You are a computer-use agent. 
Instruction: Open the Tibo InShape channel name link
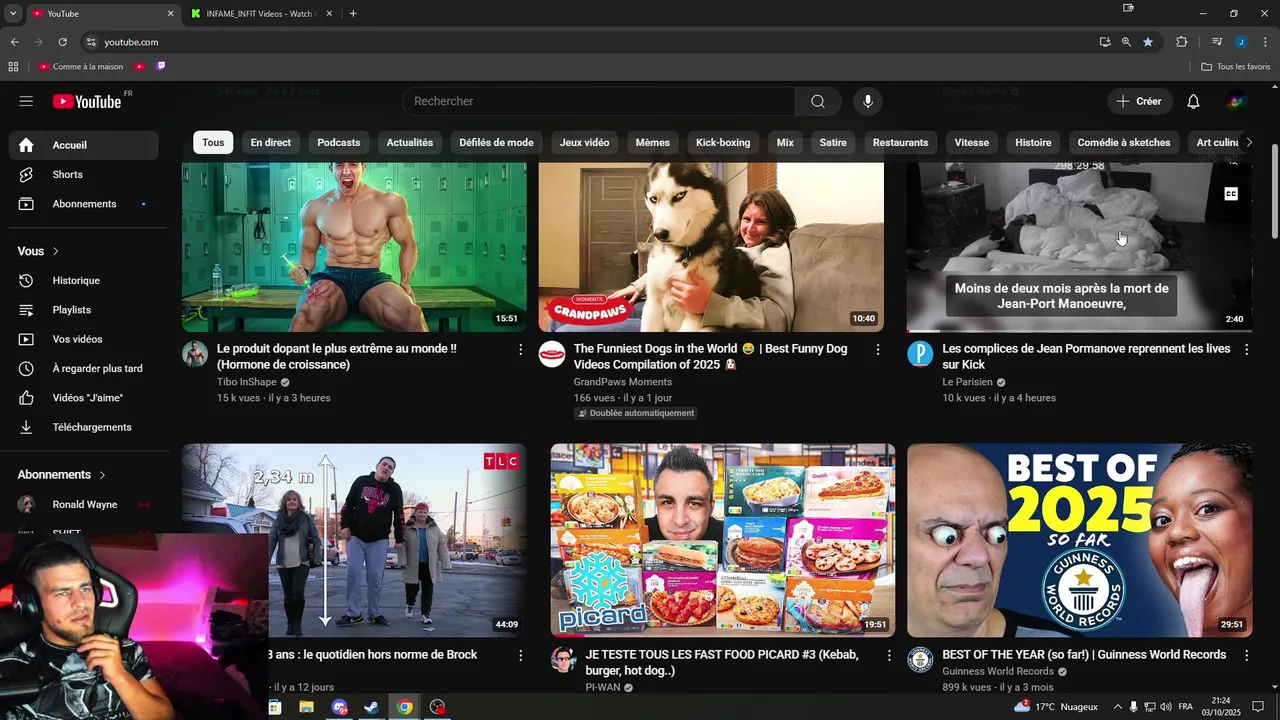point(246,382)
